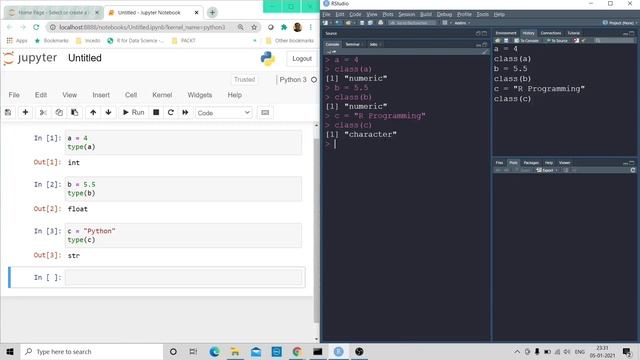Cut selected cells with scissors icon

(43, 112)
